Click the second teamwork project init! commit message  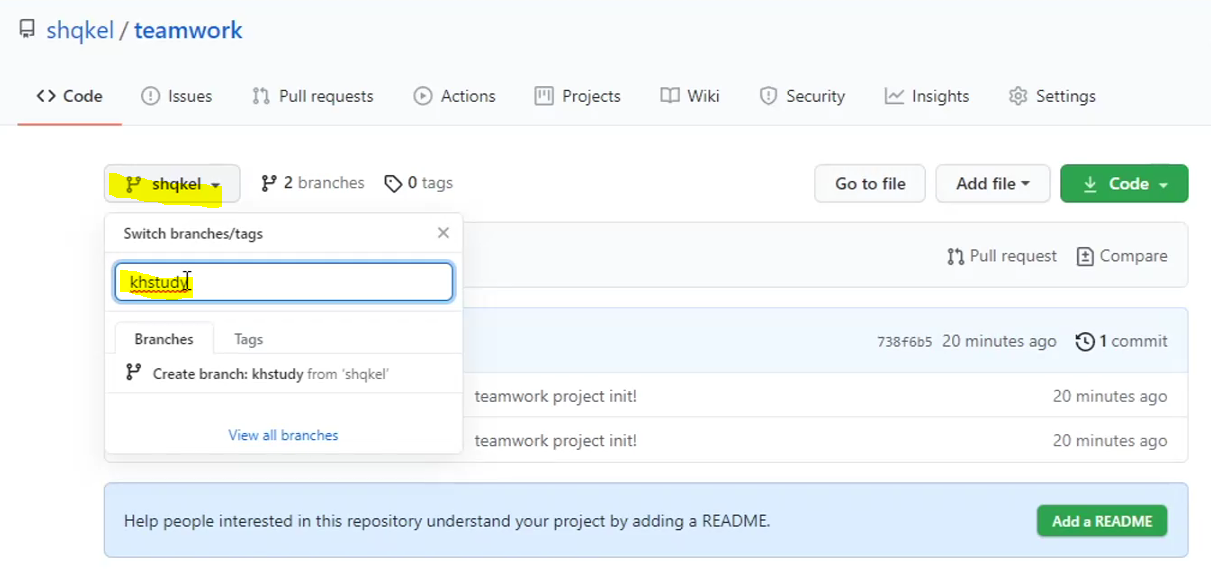(x=555, y=440)
